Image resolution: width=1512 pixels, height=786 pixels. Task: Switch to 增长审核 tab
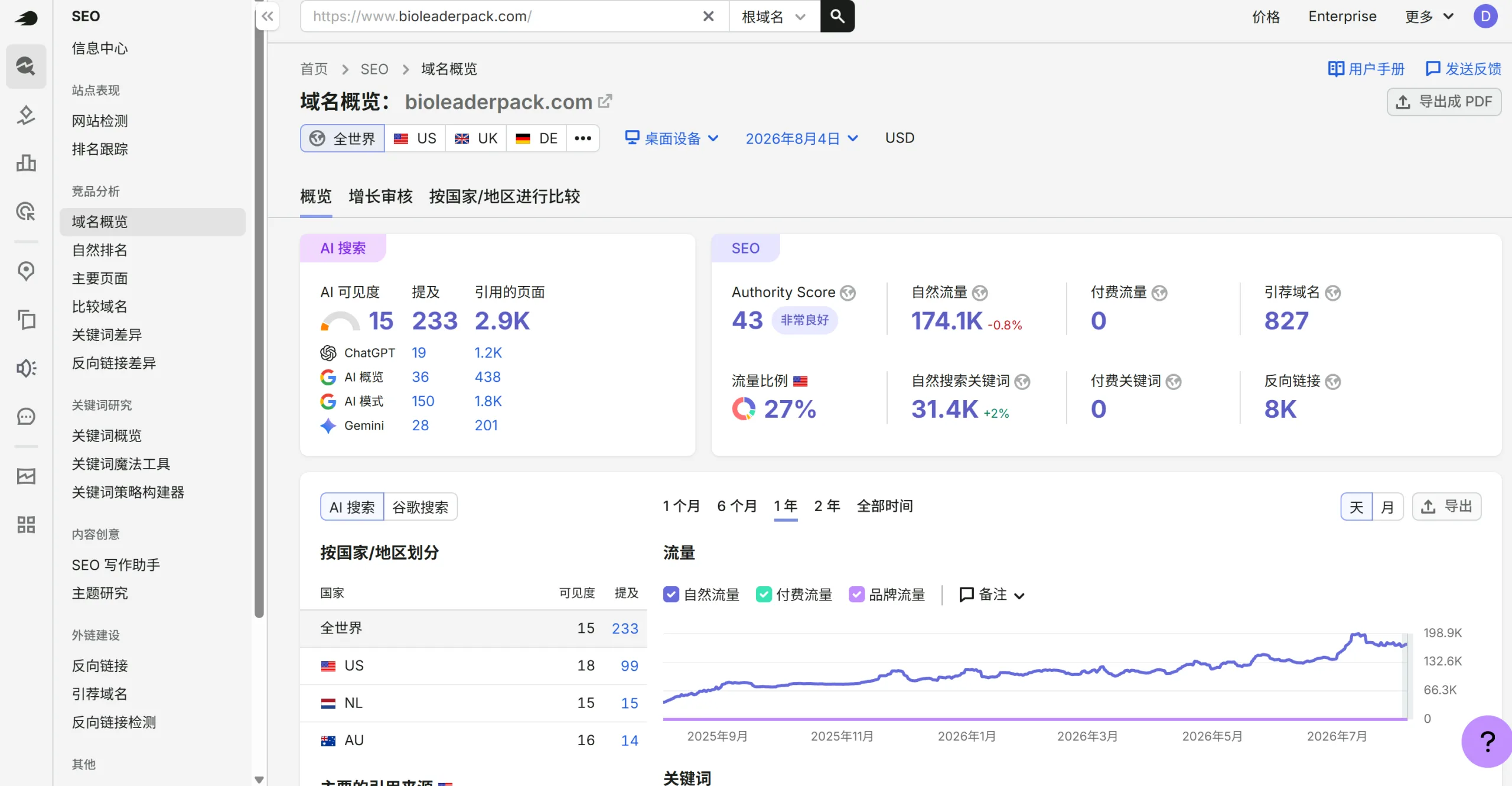coord(380,196)
